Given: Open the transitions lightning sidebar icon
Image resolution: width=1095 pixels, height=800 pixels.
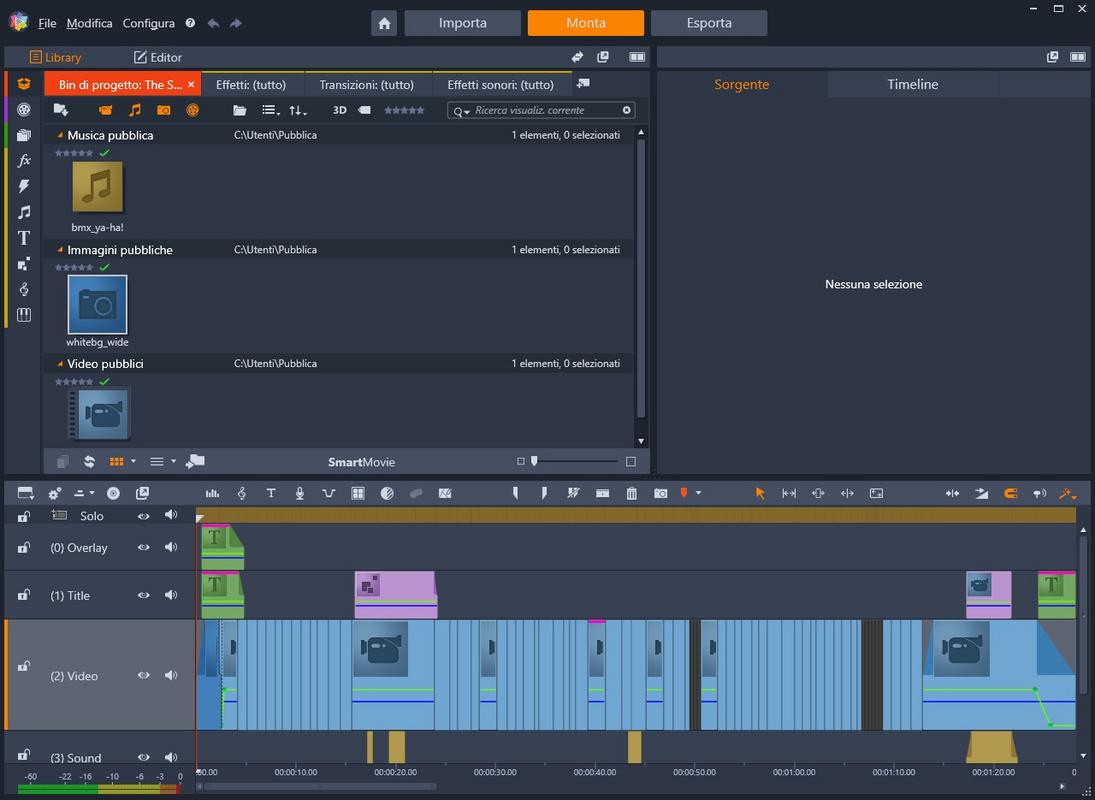Looking at the screenshot, I should point(24,186).
